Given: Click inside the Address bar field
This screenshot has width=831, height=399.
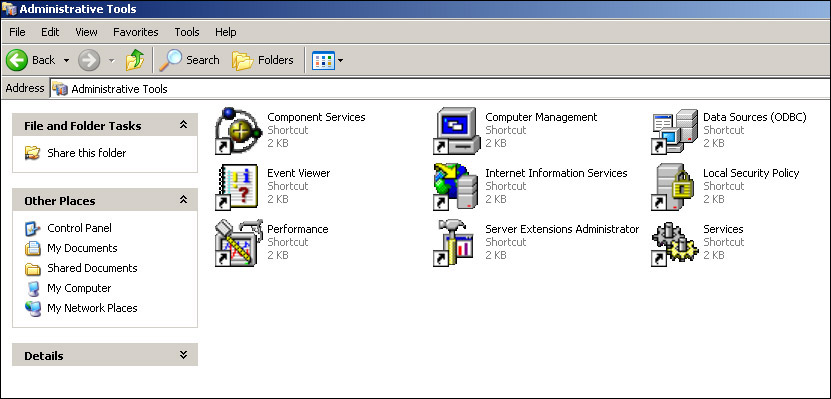Looking at the screenshot, I should click(x=440, y=88).
